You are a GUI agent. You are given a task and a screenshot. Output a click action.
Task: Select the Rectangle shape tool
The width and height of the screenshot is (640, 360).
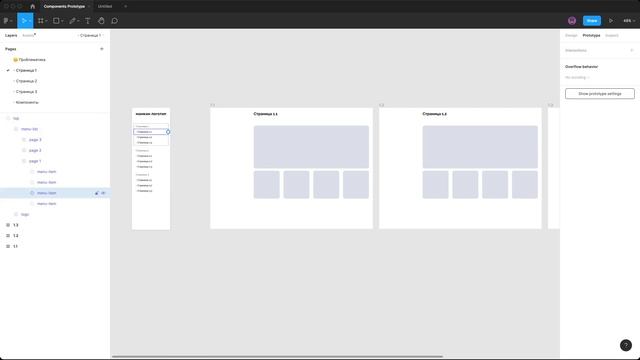click(x=56, y=21)
